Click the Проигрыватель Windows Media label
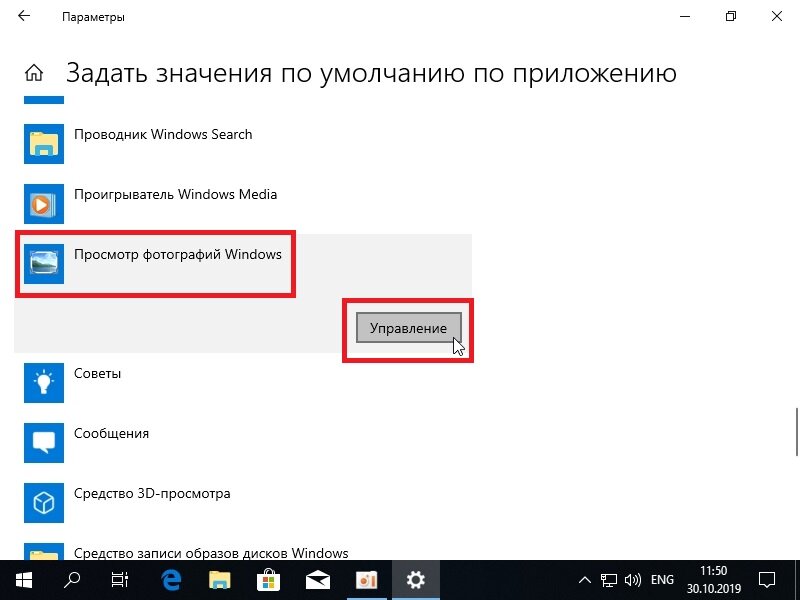This screenshot has height=600, width=800. pos(176,195)
